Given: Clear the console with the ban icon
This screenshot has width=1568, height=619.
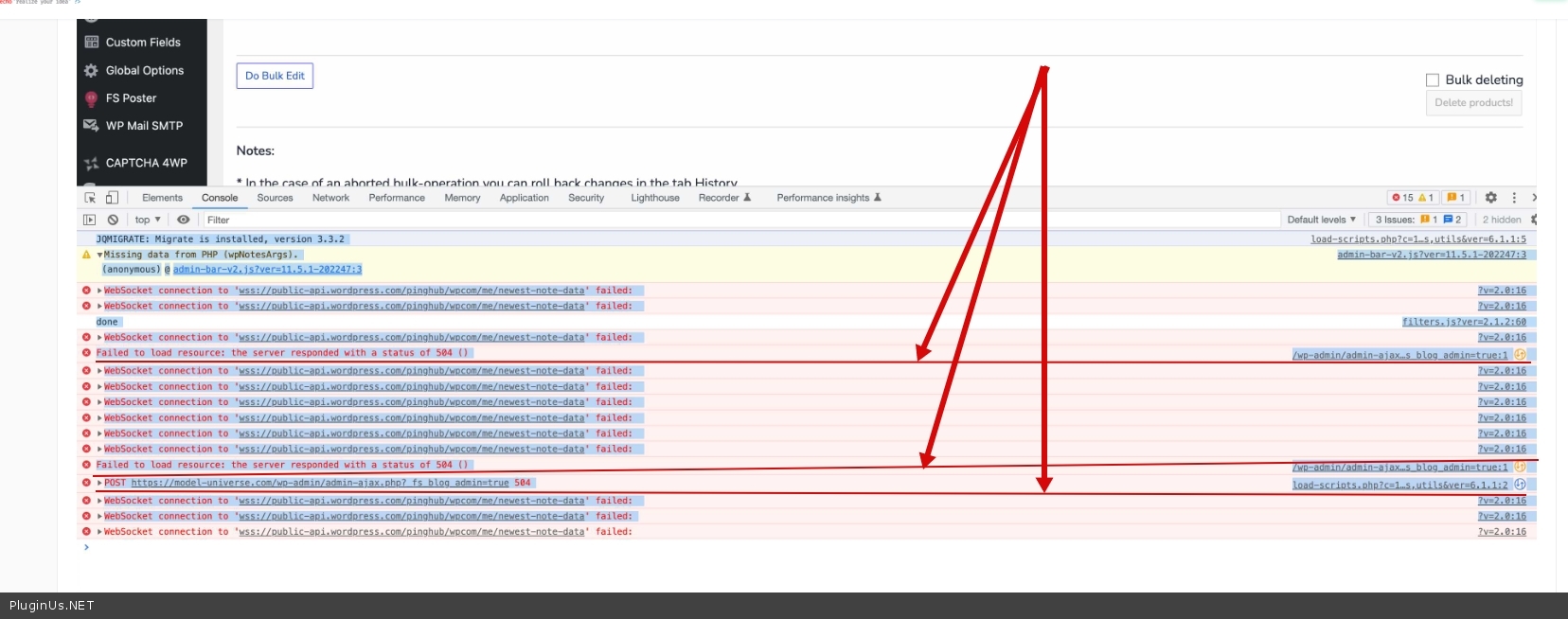Looking at the screenshot, I should click(x=113, y=220).
